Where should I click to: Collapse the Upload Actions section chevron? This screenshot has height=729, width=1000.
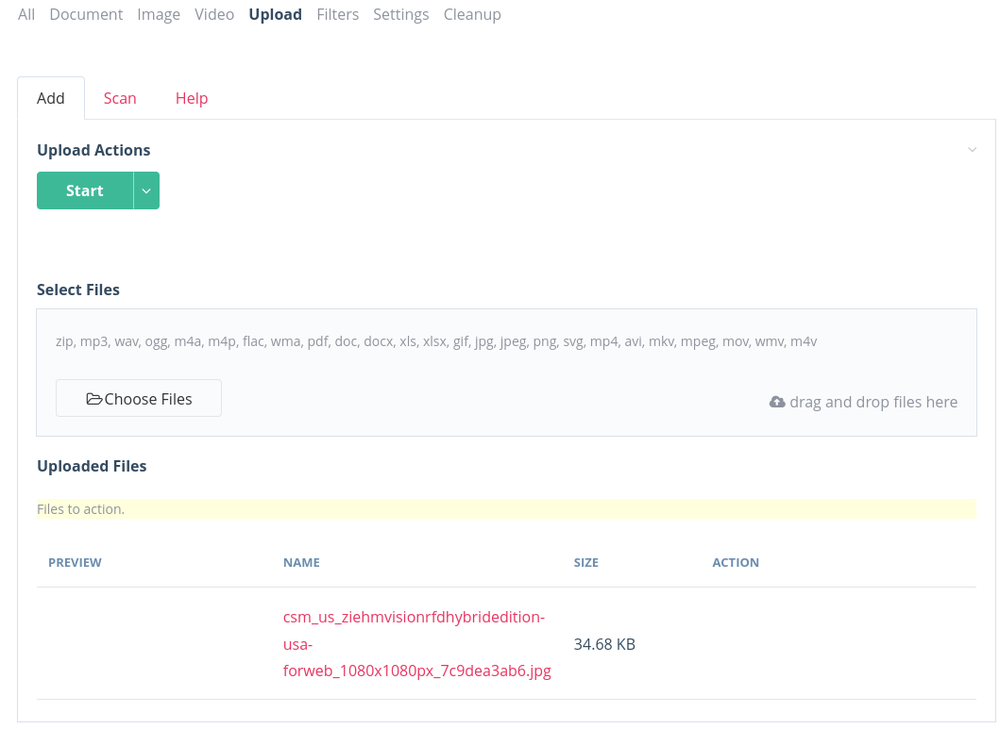tap(971, 150)
